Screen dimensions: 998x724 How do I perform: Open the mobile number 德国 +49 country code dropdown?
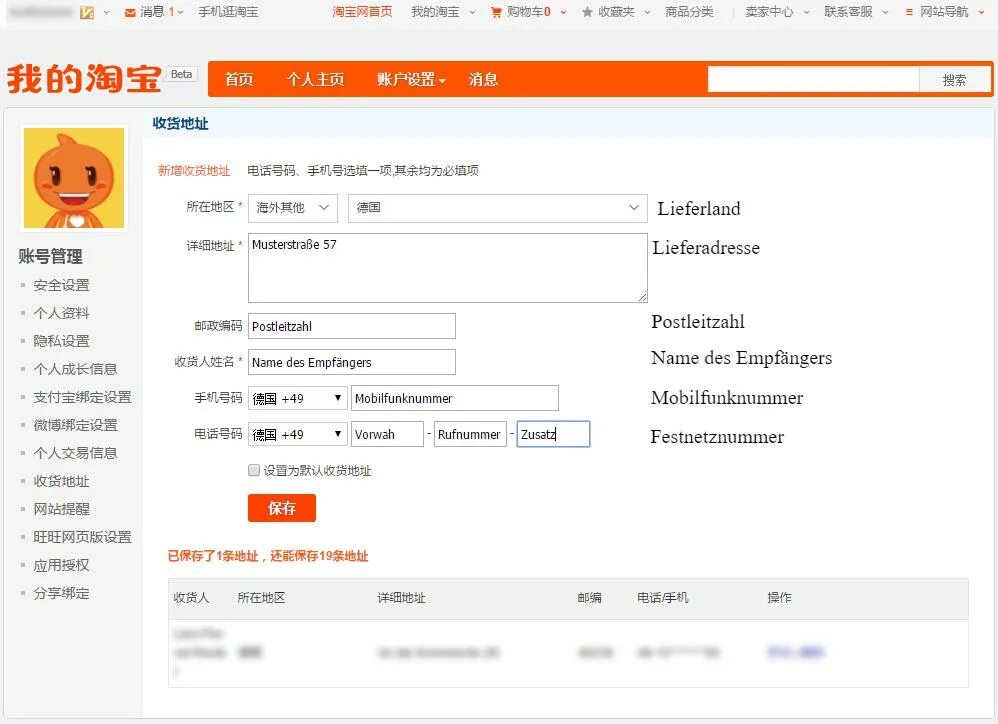(298, 398)
